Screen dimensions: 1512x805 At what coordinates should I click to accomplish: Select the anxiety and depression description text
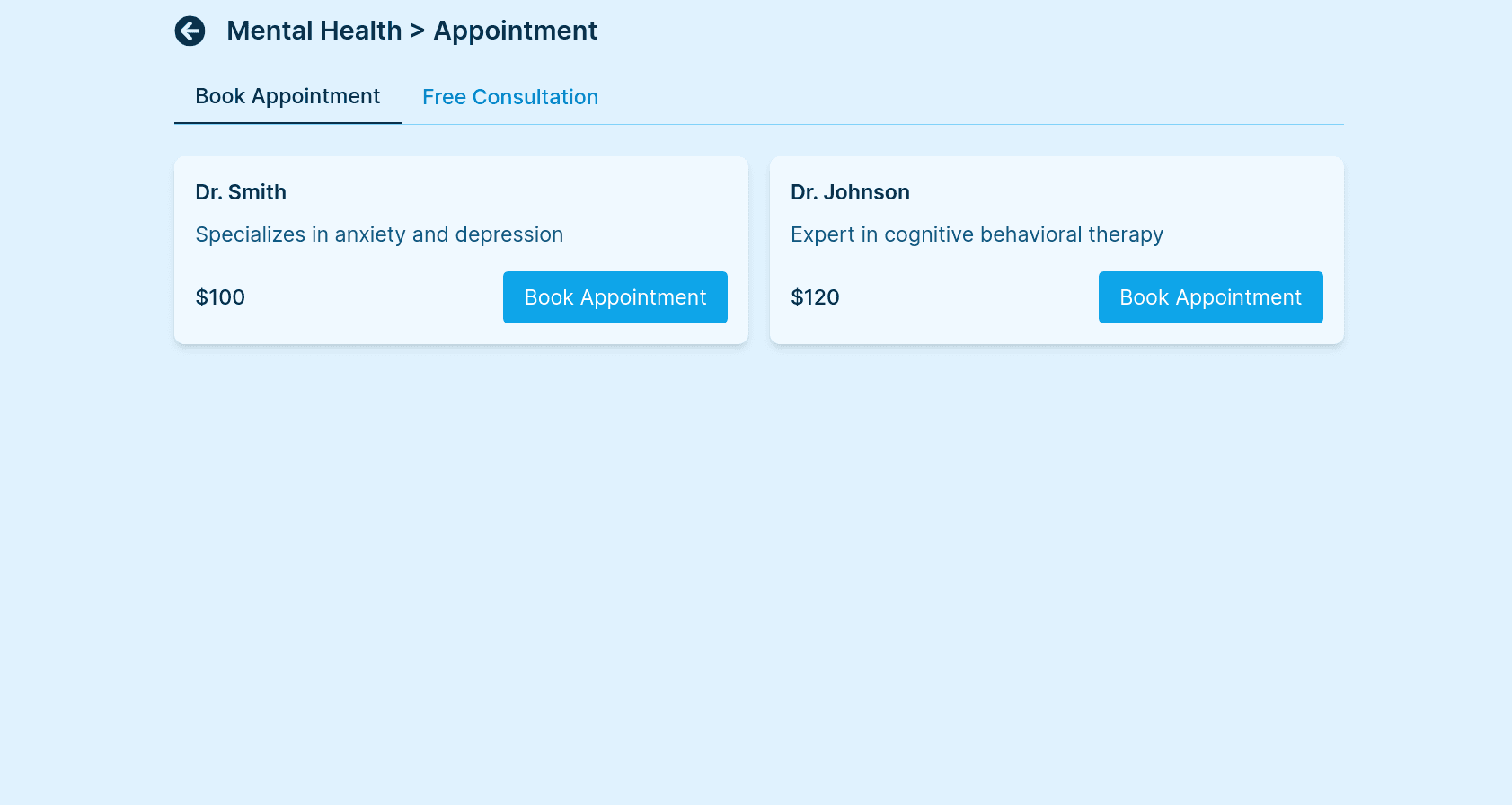click(379, 234)
